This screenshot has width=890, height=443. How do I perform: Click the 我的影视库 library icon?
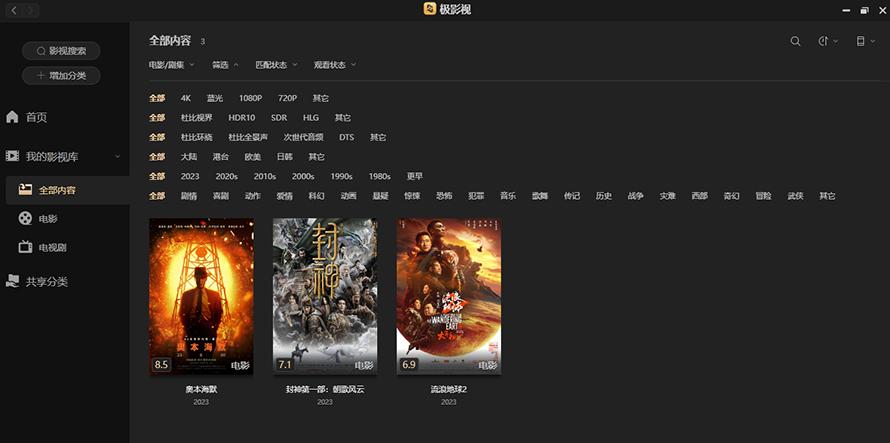pyautogui.click(x=12, y=156)
